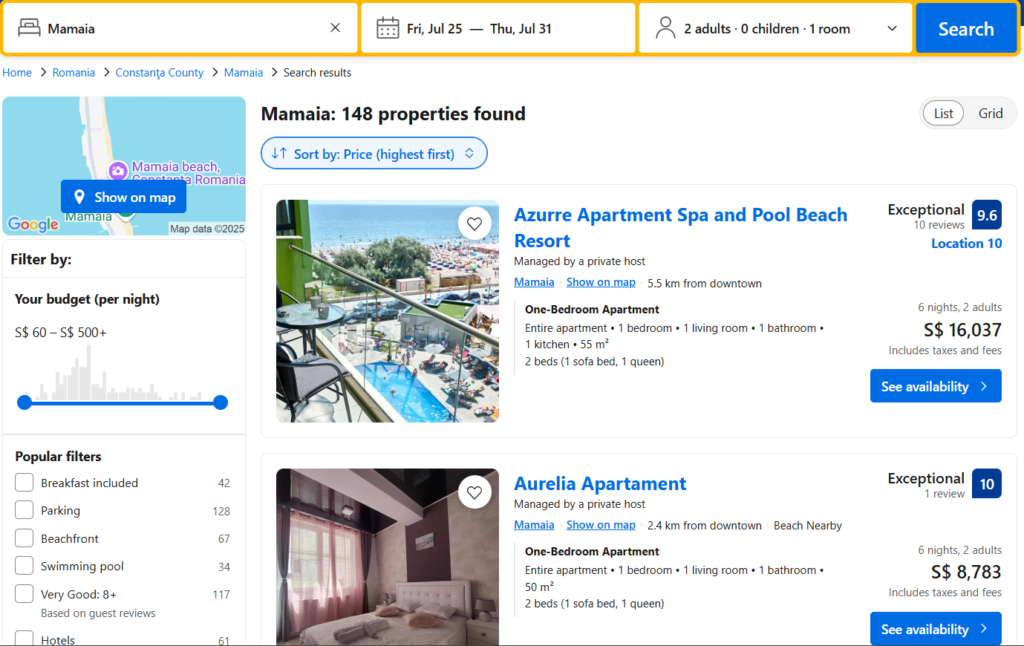Image resolution: width=1024 pixels, height=646 pixels.
Task: Save Aurelia Apartament with heart icon
Action: (x=474, y=492)
